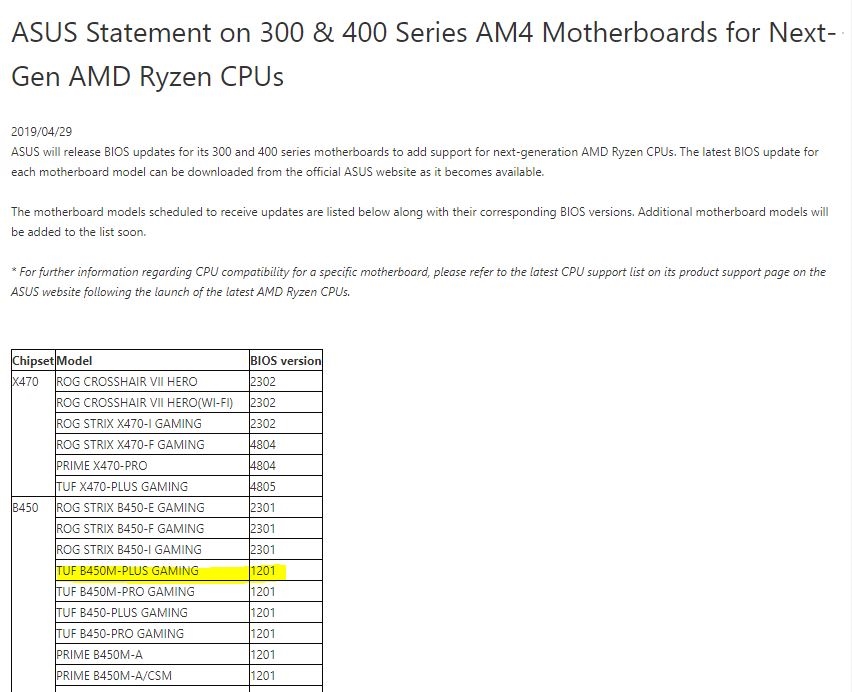Image resolution: width=852 pixels, height=692 pixels.
Task: Click the Model column header
Action: tap(75, 360)
